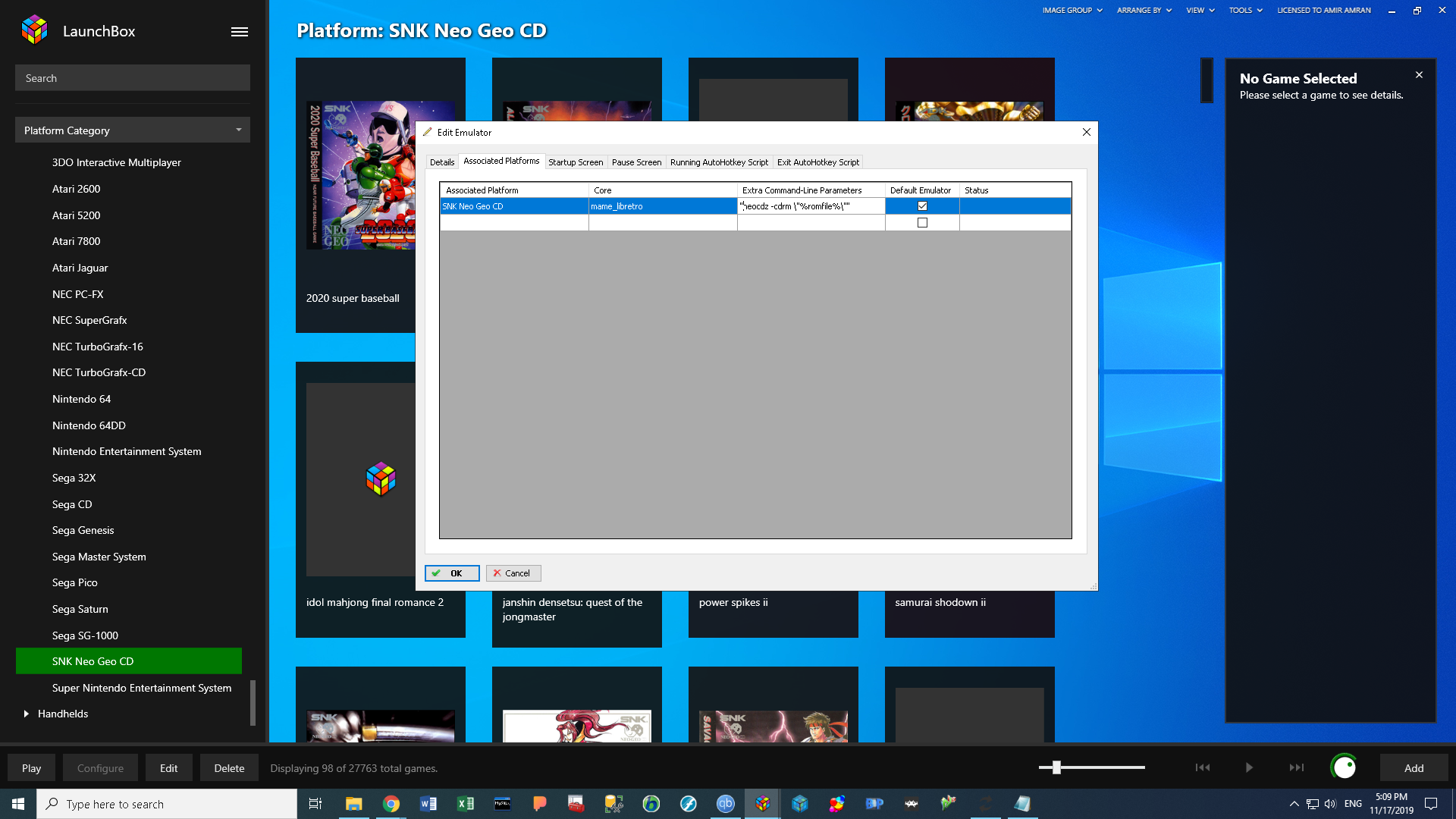
Task: Open the colorful balls taskbar icon
Action: 836,804
